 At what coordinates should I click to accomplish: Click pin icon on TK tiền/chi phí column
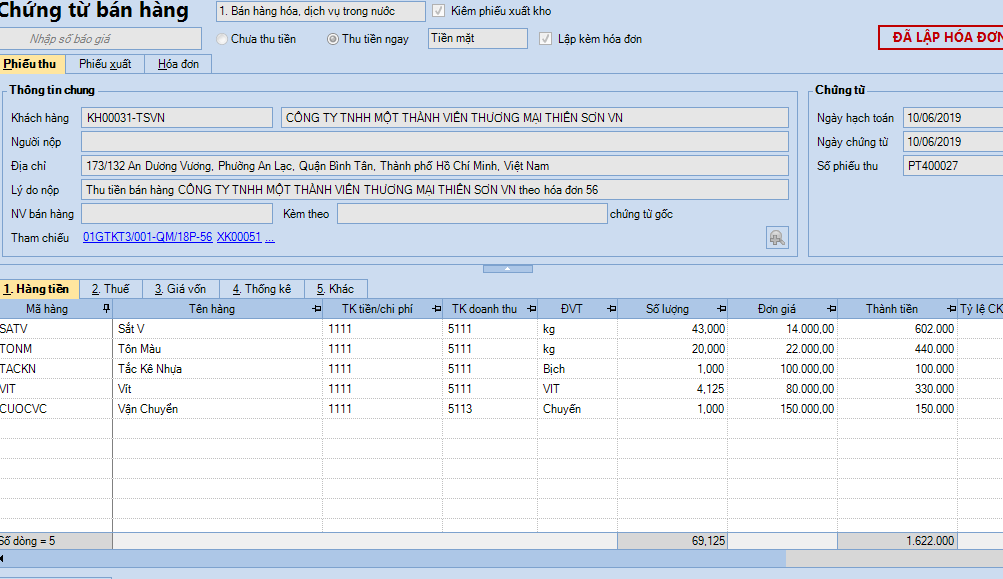click(431, 309)
